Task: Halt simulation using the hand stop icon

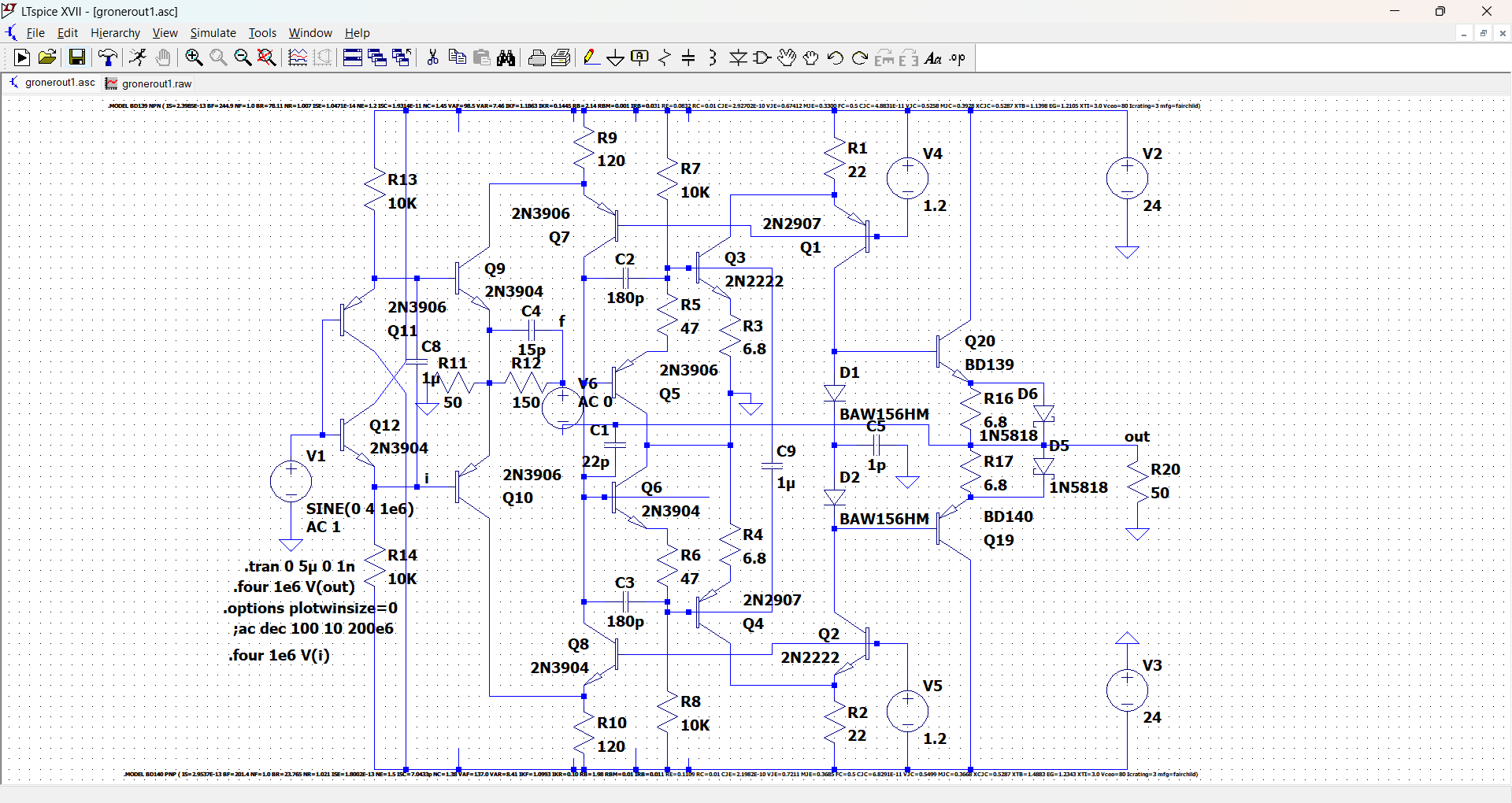Action: click(x=163, y=57)
